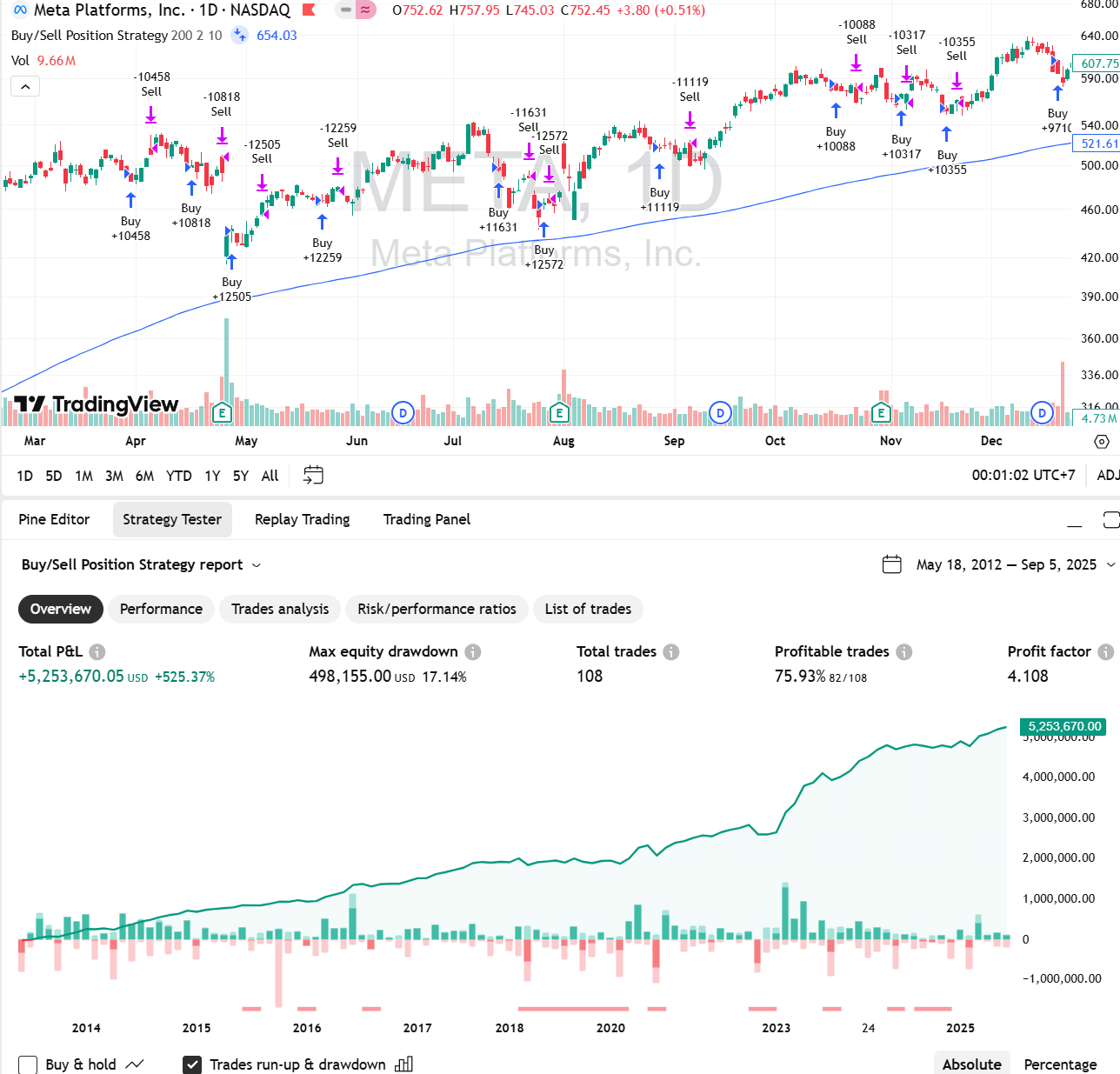
Task: Switch to Replay Trading tab
Action: point(303,519)
